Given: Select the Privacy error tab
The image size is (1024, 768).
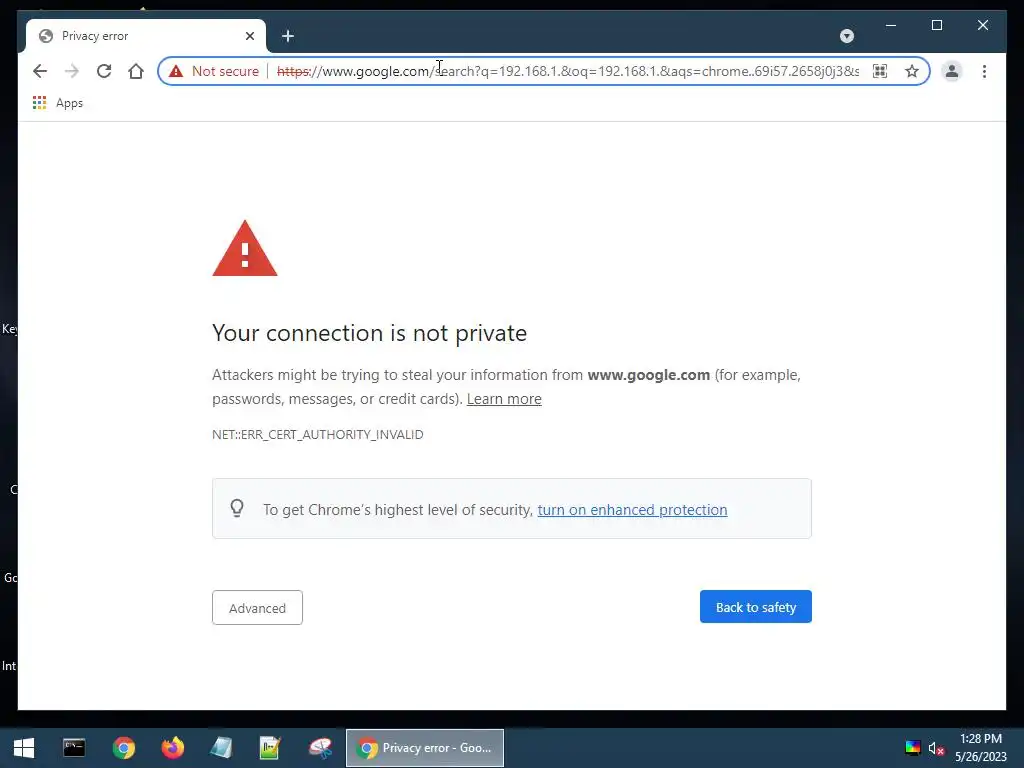Looking at the screenshot, I should (146, 36).
